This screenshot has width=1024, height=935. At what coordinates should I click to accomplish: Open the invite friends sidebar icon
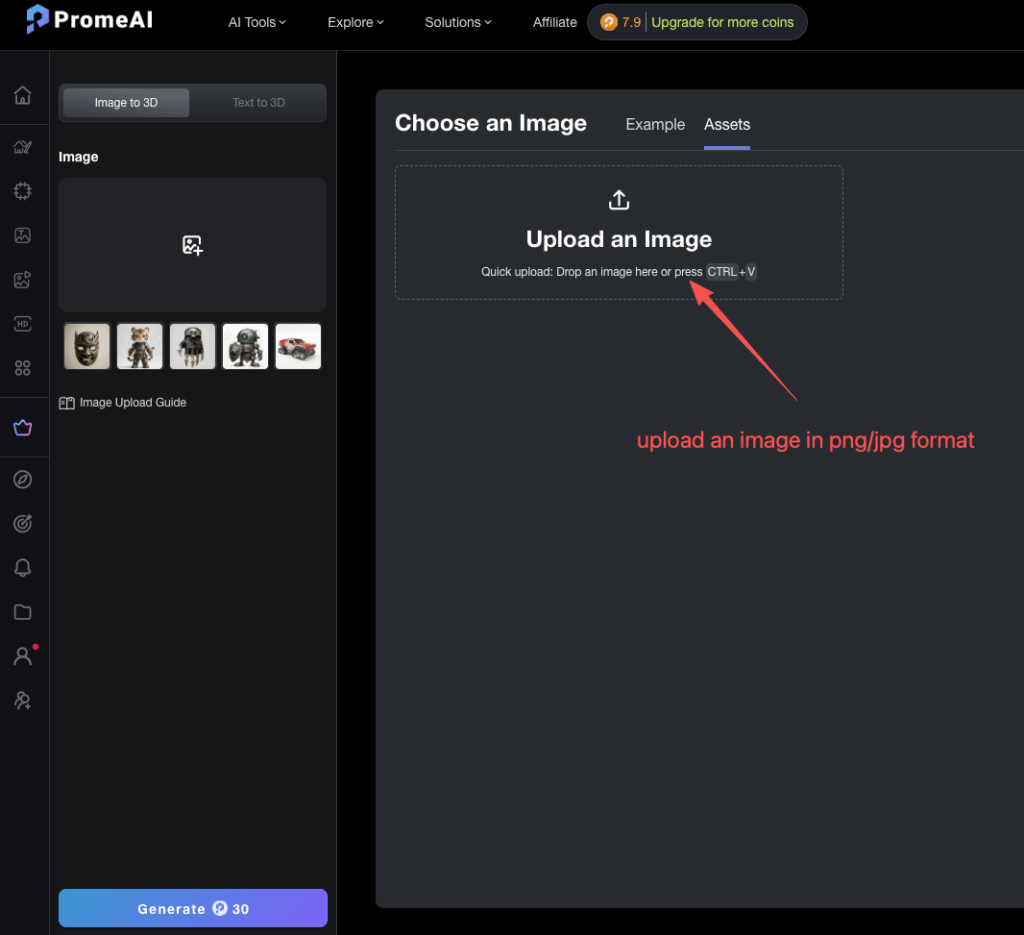pos(23,700)
